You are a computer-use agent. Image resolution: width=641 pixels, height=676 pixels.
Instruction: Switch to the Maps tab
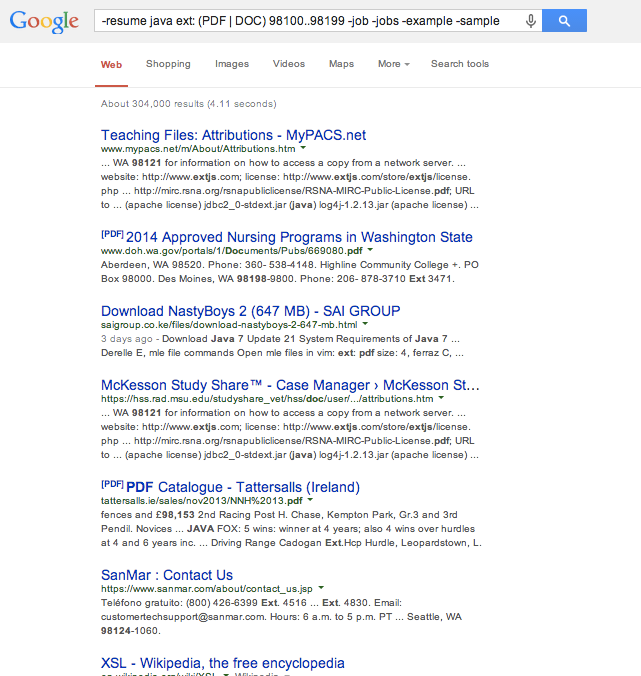pyautogui.click(x=341, y=64)
